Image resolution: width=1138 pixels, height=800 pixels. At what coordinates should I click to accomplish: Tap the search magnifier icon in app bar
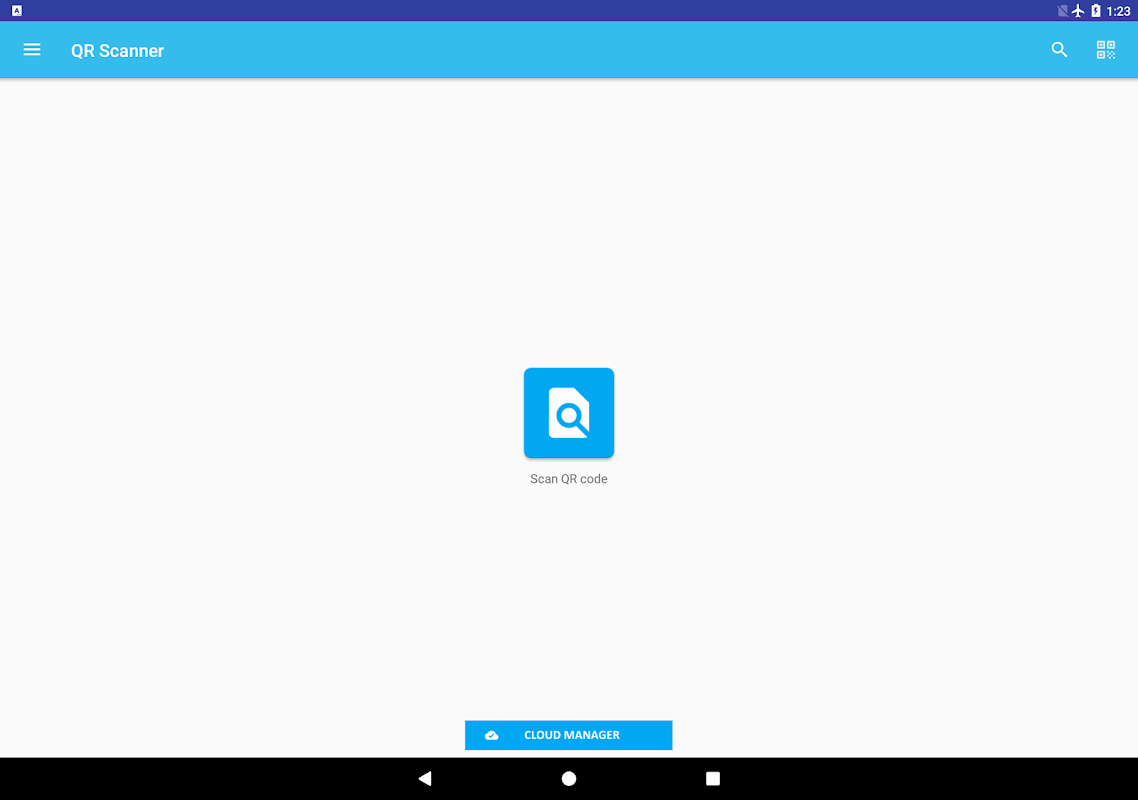1059,49
